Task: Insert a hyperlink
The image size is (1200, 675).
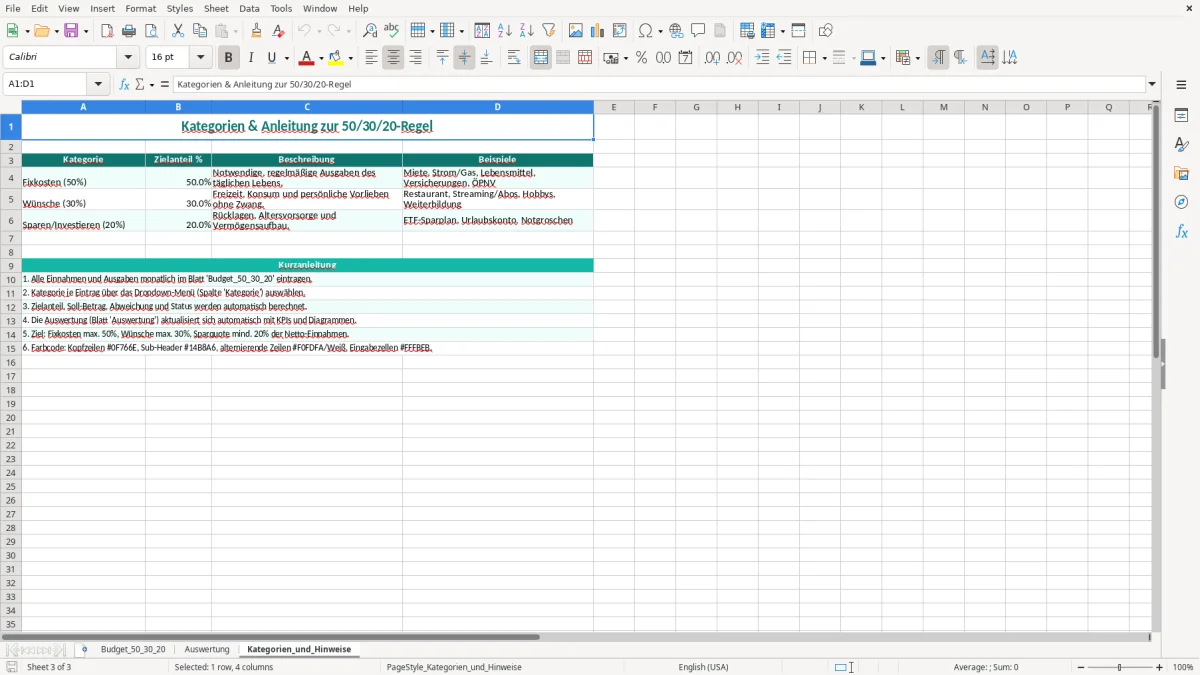Action: click(676, 31)
